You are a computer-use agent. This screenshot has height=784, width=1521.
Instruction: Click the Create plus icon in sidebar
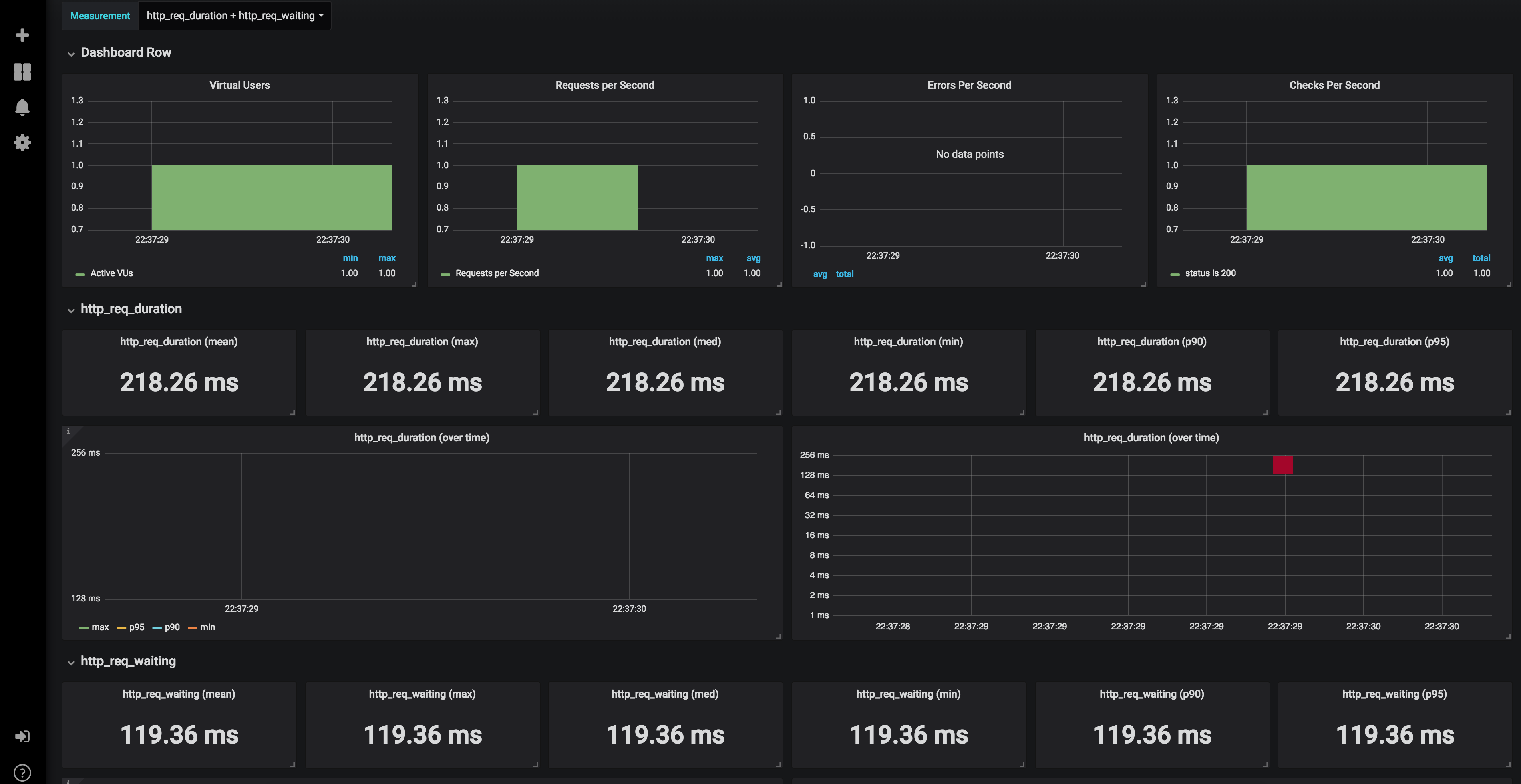[22, 35]
